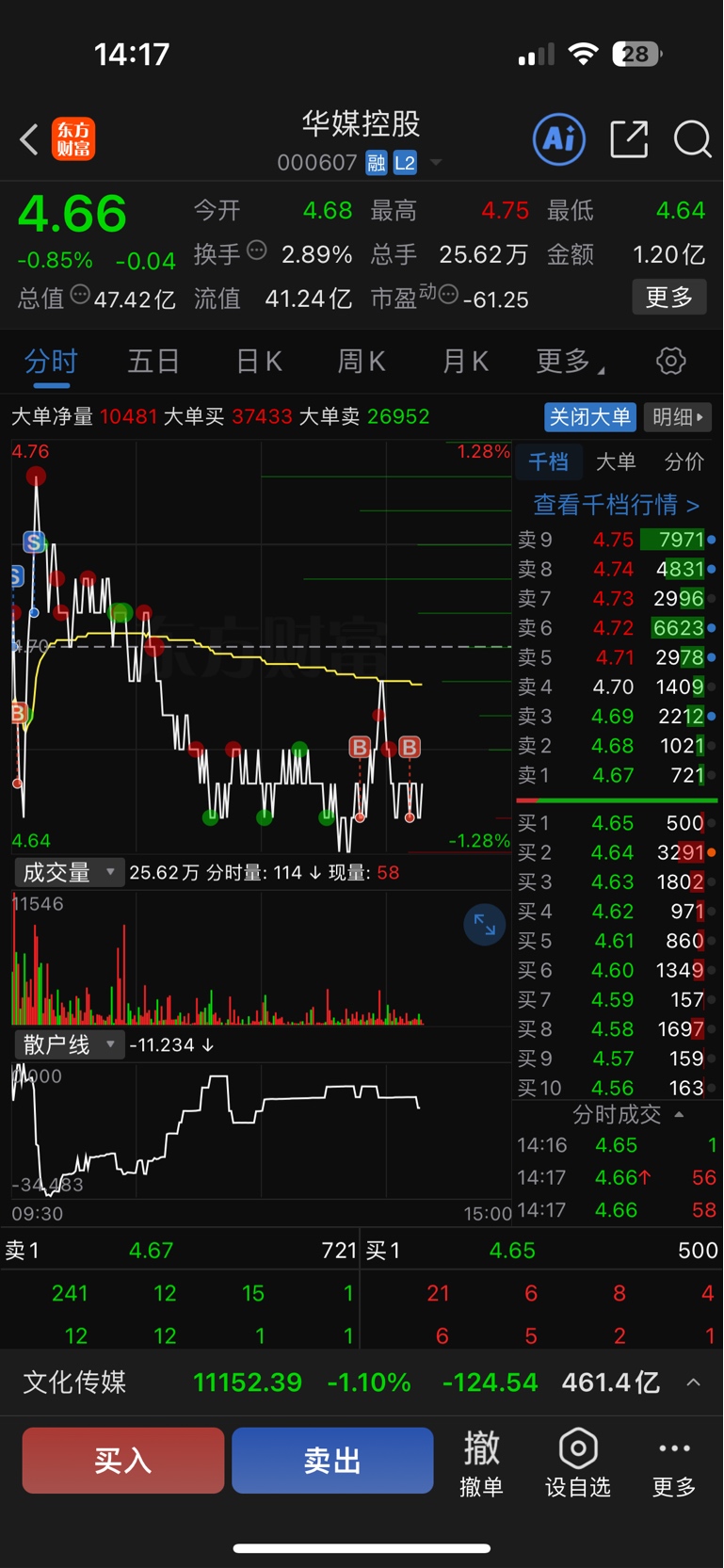This screenshot has height=1568, width=724.
Task: Tap the 换手 info smiley icon
Action: (x=256, y=251)
